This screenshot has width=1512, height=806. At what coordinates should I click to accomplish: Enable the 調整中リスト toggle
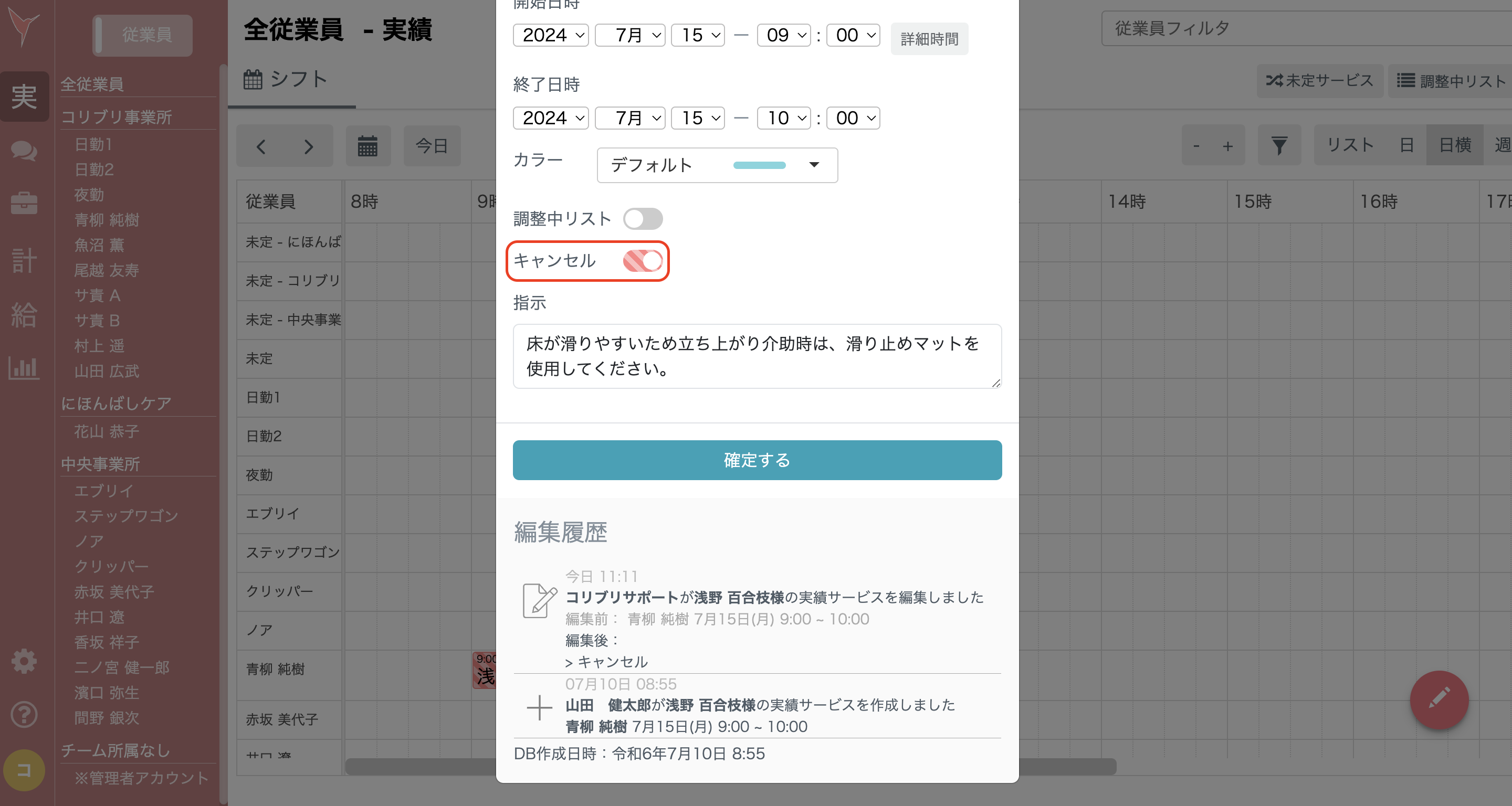coord(643,219)
